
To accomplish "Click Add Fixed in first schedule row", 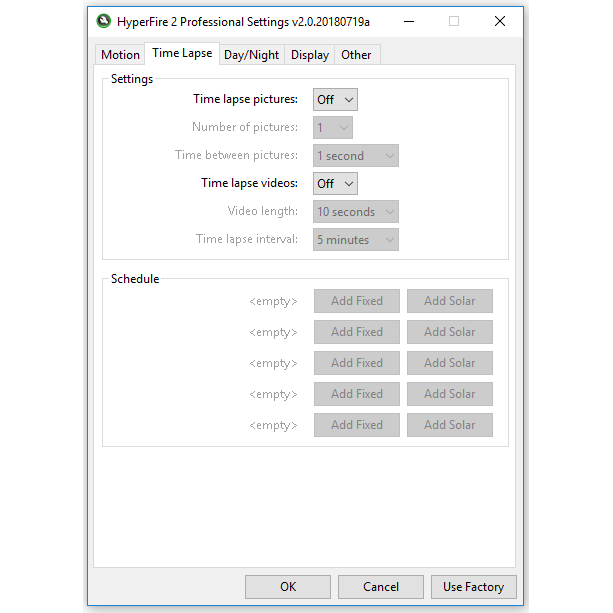I will coord(357,301).
